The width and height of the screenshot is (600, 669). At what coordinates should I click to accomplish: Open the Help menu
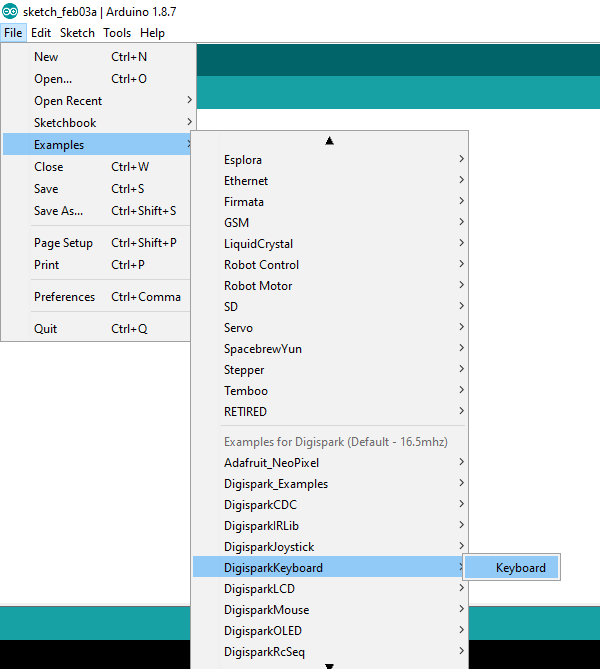pos(152,33)
